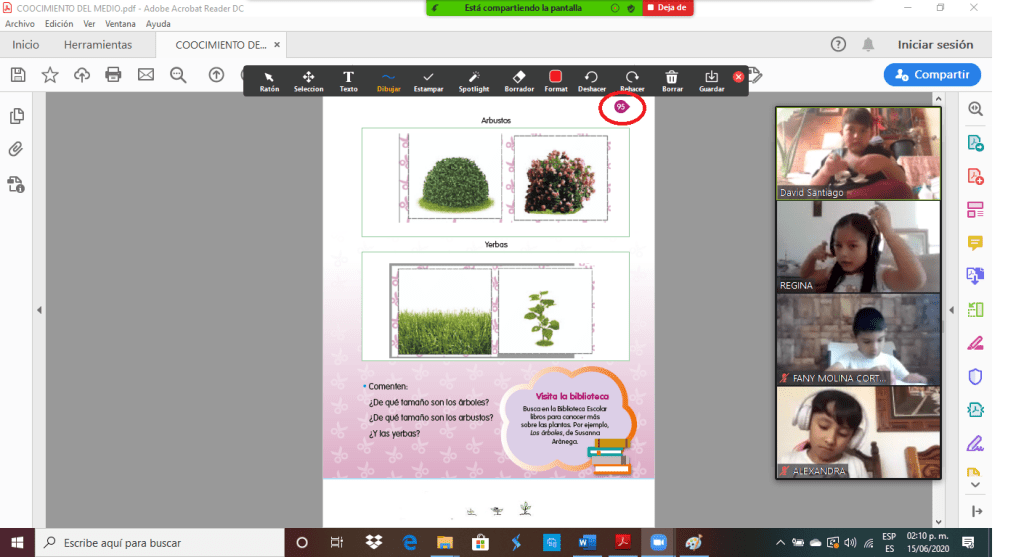The height and width of the screenshot is (557, 1024).
Task: Clear drawings with Borrar trash icon
Action: (672, 81)
